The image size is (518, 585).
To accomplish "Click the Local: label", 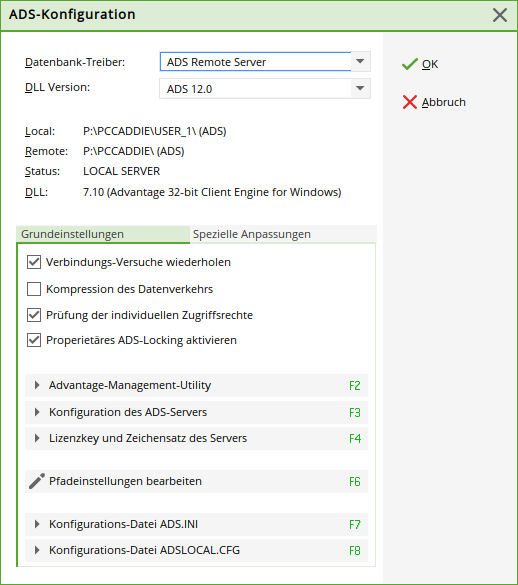I will [x=40, y=131].
